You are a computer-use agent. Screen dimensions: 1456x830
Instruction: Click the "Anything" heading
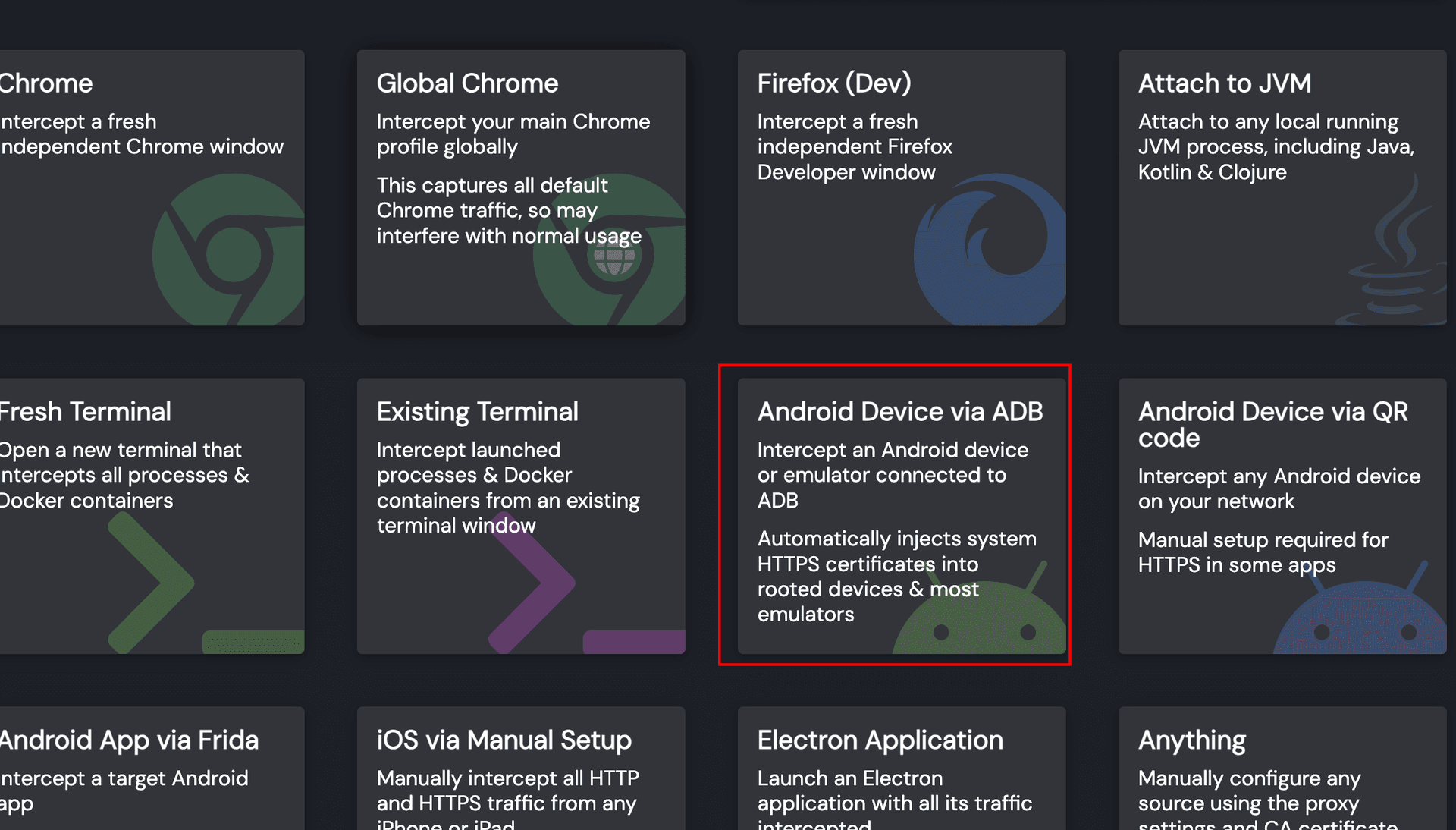coord(1192,740)
